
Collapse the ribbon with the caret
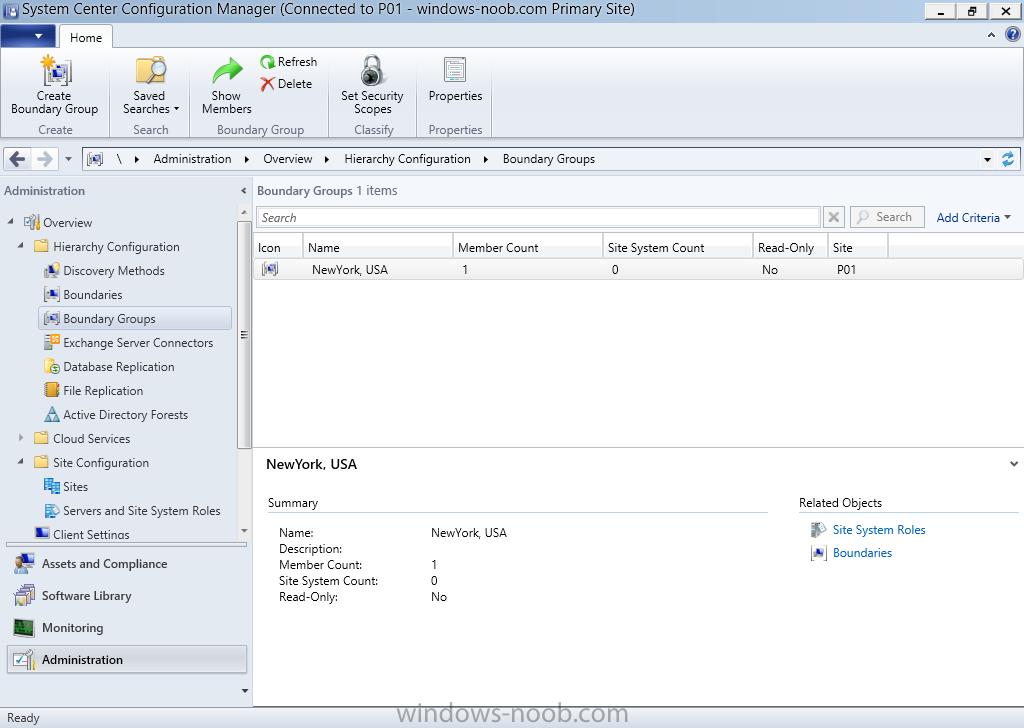991,35
